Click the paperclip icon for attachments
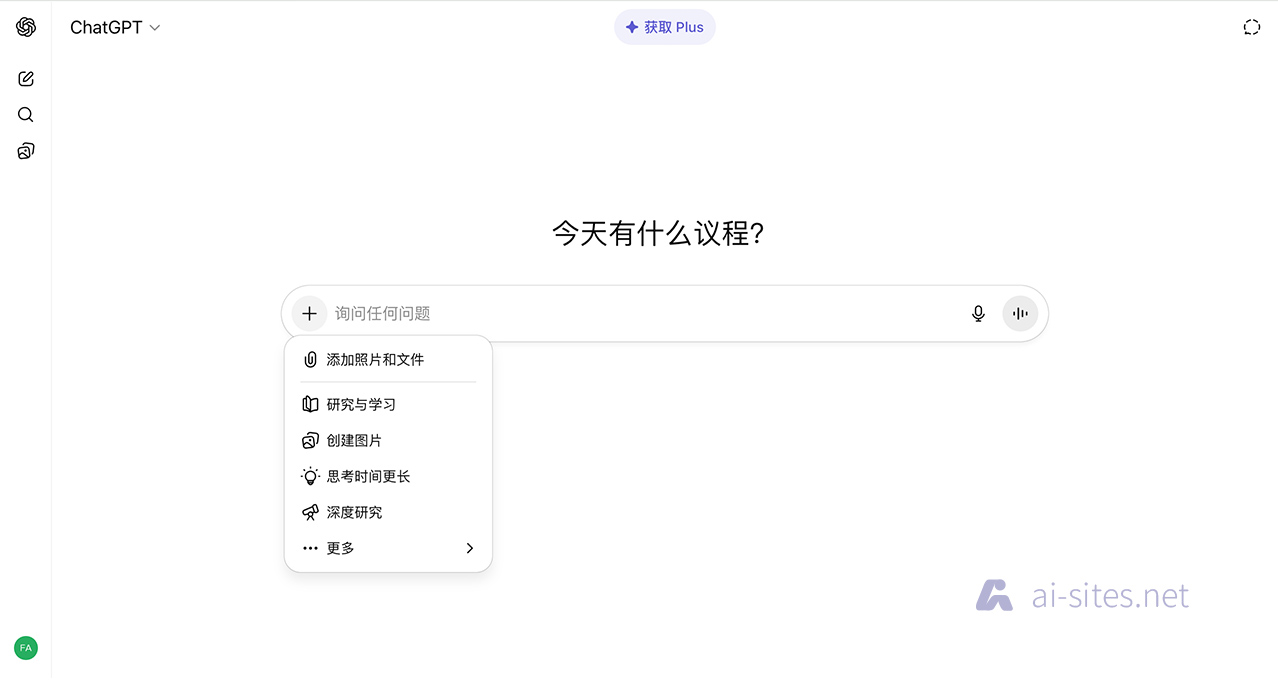This screenshot has height=680, width=1278. [310, 359]
